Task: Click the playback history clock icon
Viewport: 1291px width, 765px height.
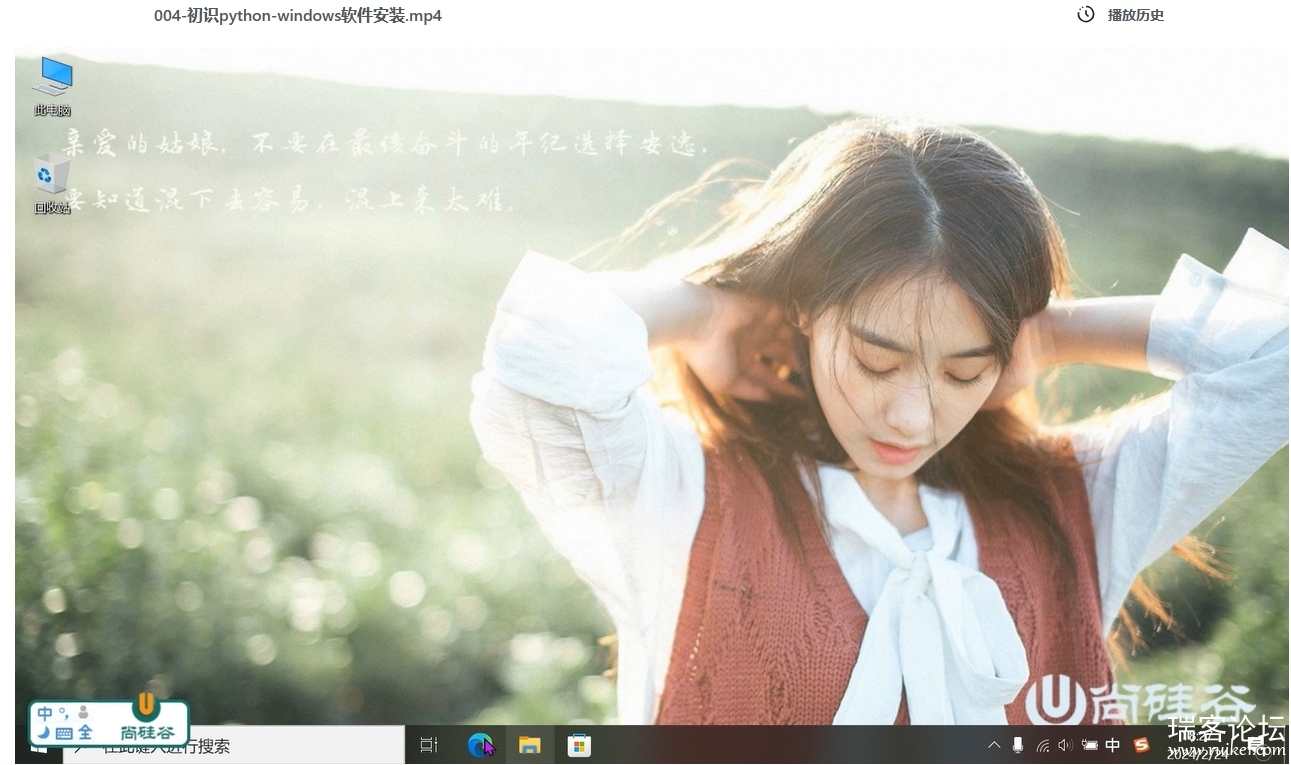Action: 1085,15
